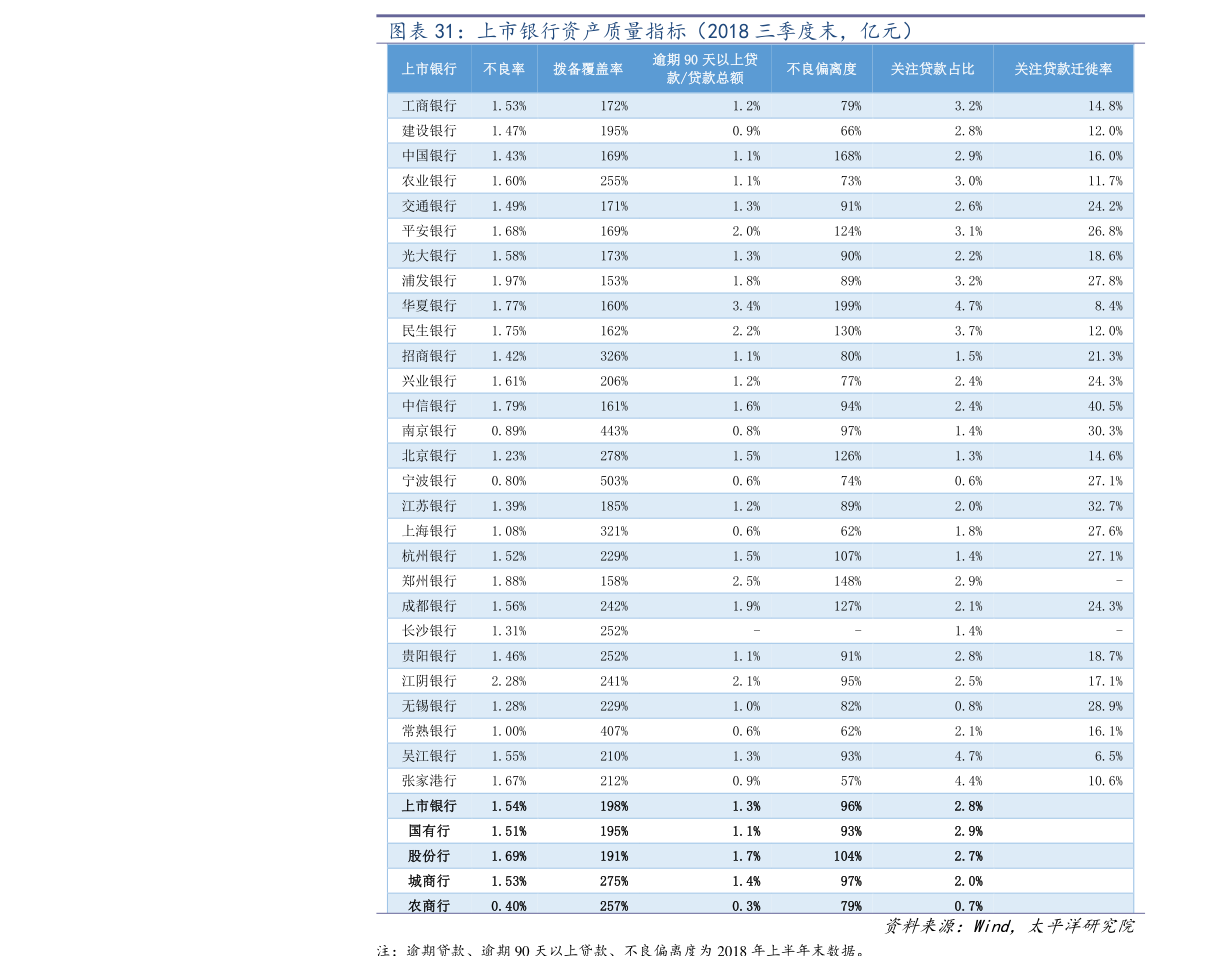This screenshot has width=1225, height=956.
Task: Select the 关注贷款占比 header cell
Action: 932,69
